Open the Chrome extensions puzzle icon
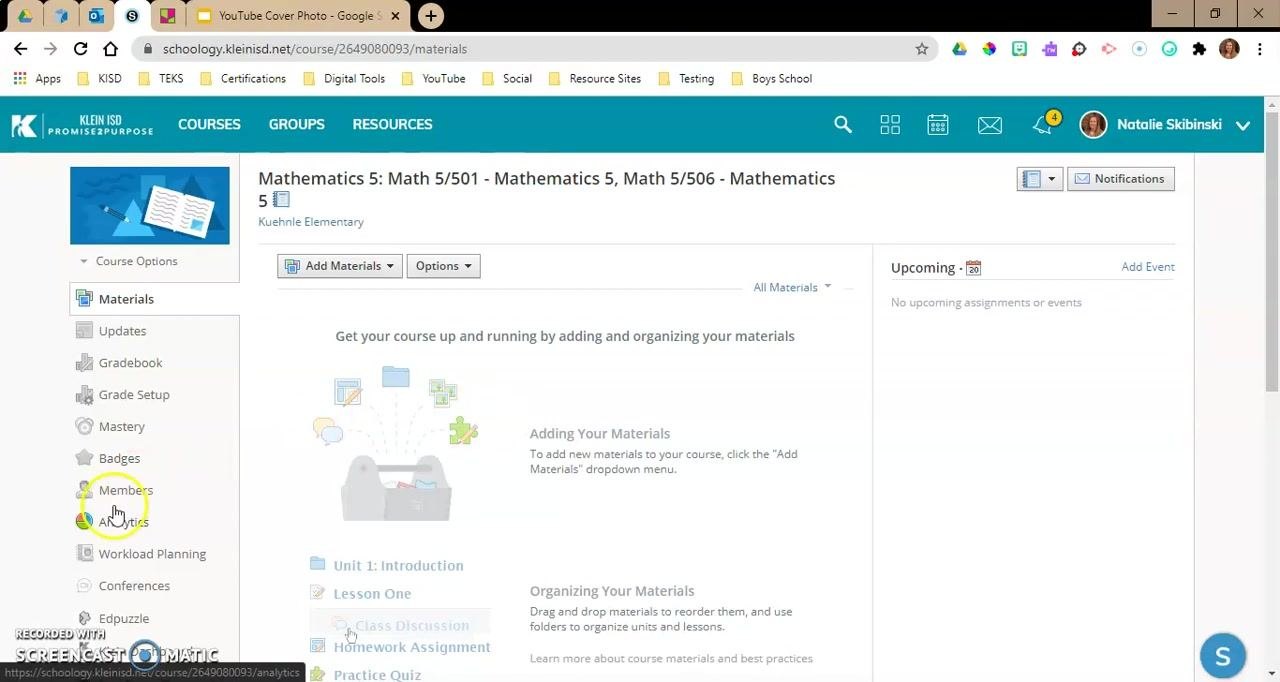Image resolution: width=1280 pixels, height=682 pixels. [1199, 48]
